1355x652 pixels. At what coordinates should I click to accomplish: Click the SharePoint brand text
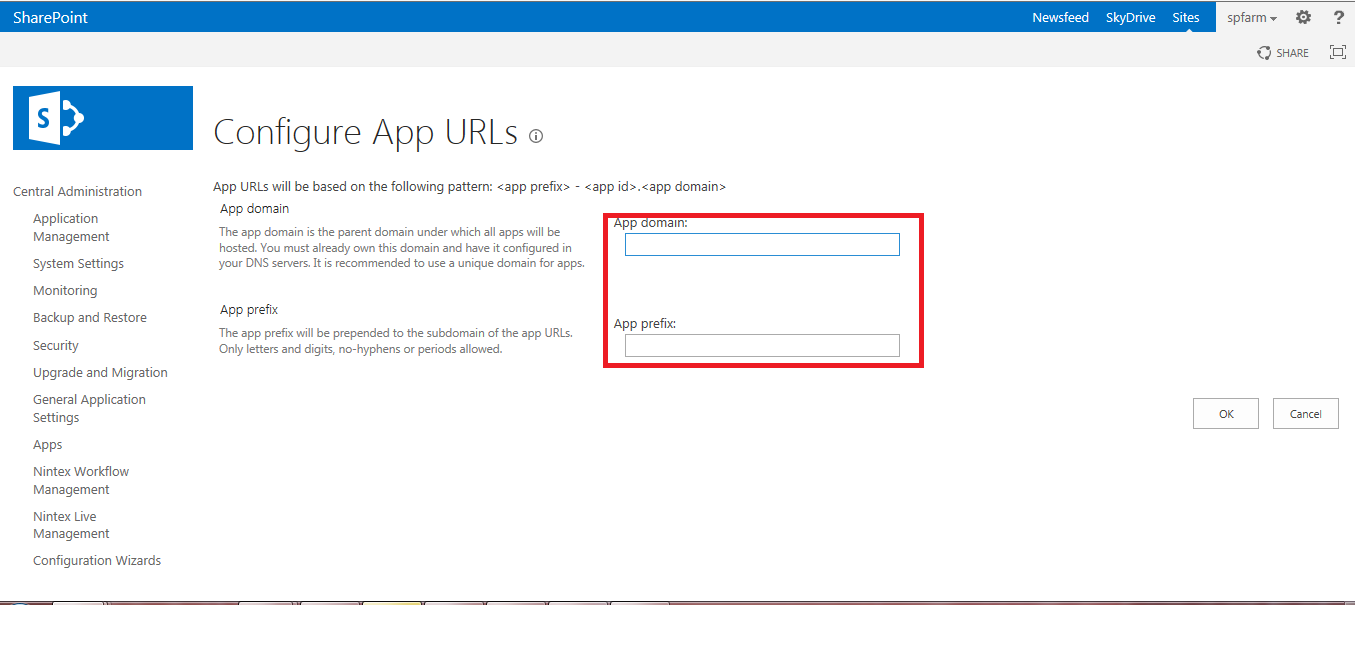pos(51,17)
